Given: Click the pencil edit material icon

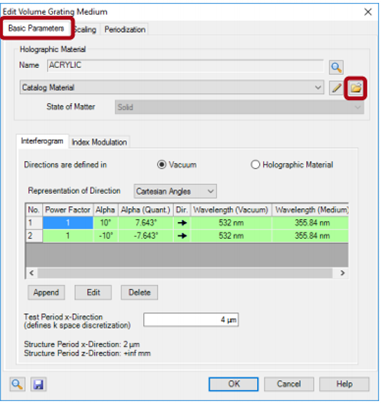Looking at the screenshot, I should click(x=336, y=88).
